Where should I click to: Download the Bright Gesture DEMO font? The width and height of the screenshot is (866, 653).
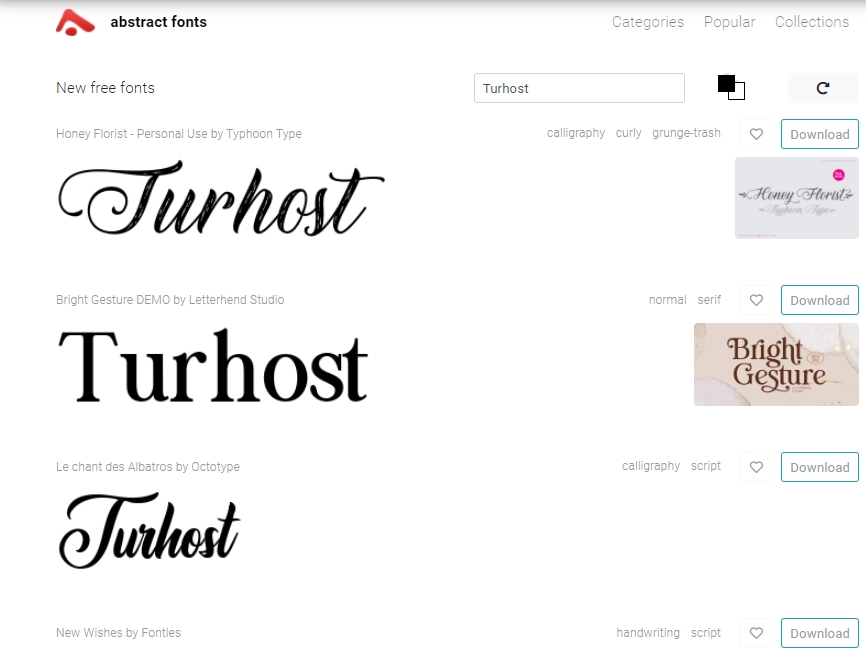point(819,300)
